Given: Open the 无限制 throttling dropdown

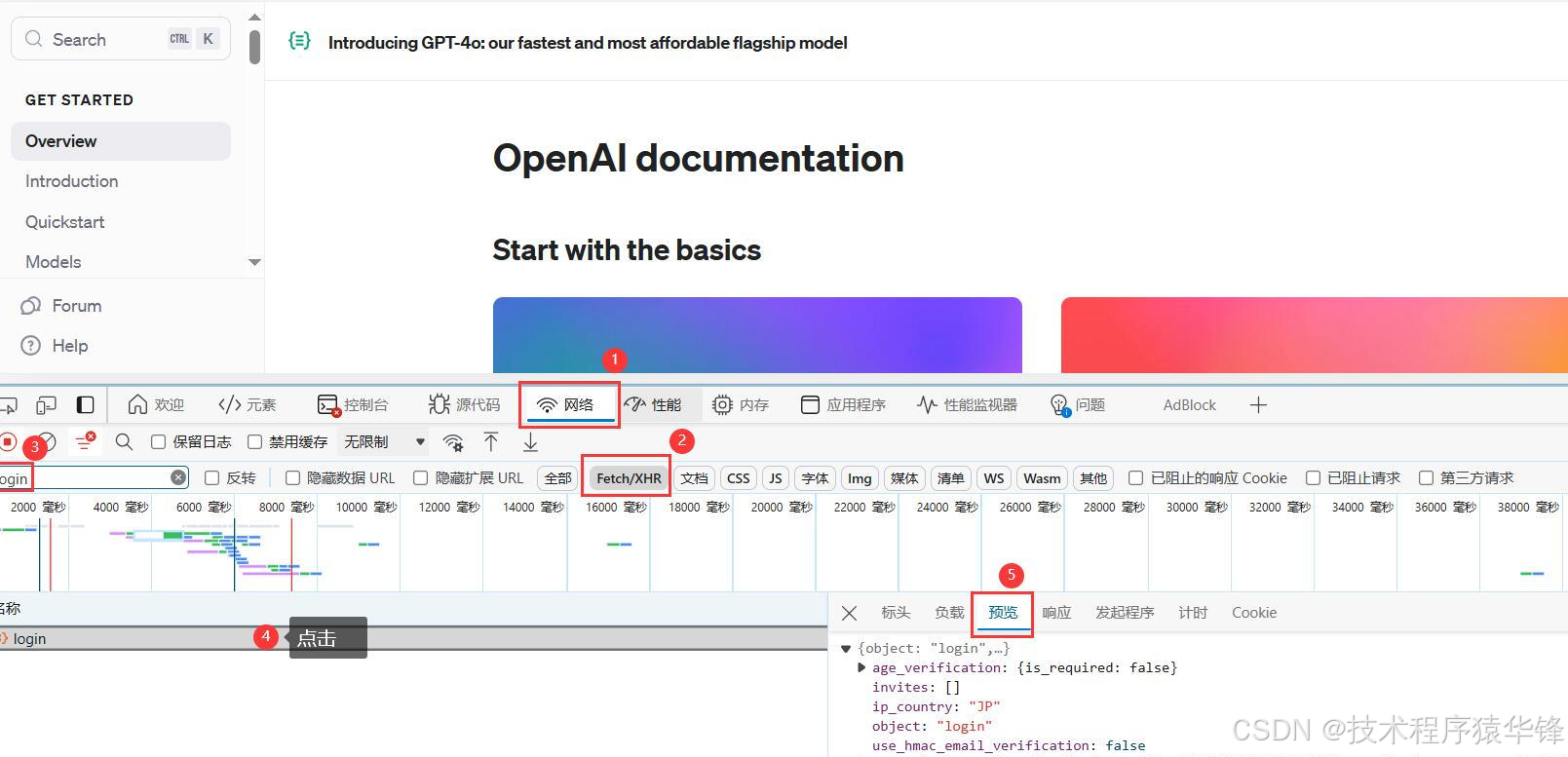Looking at the screenshot, I should tap(384, 442).
